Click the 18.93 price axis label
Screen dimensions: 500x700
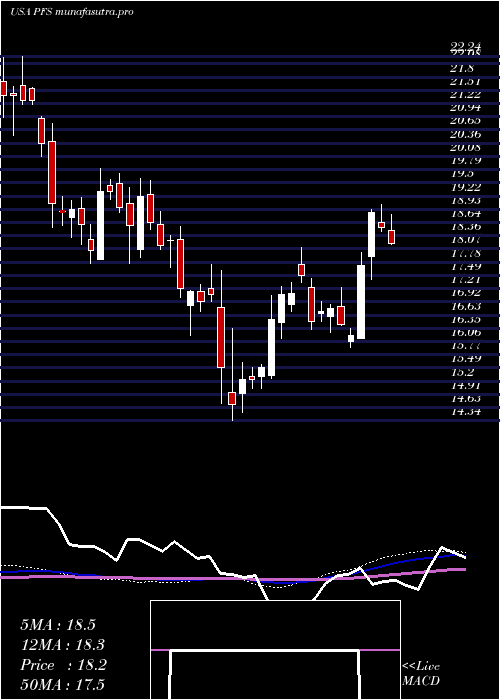465,200
